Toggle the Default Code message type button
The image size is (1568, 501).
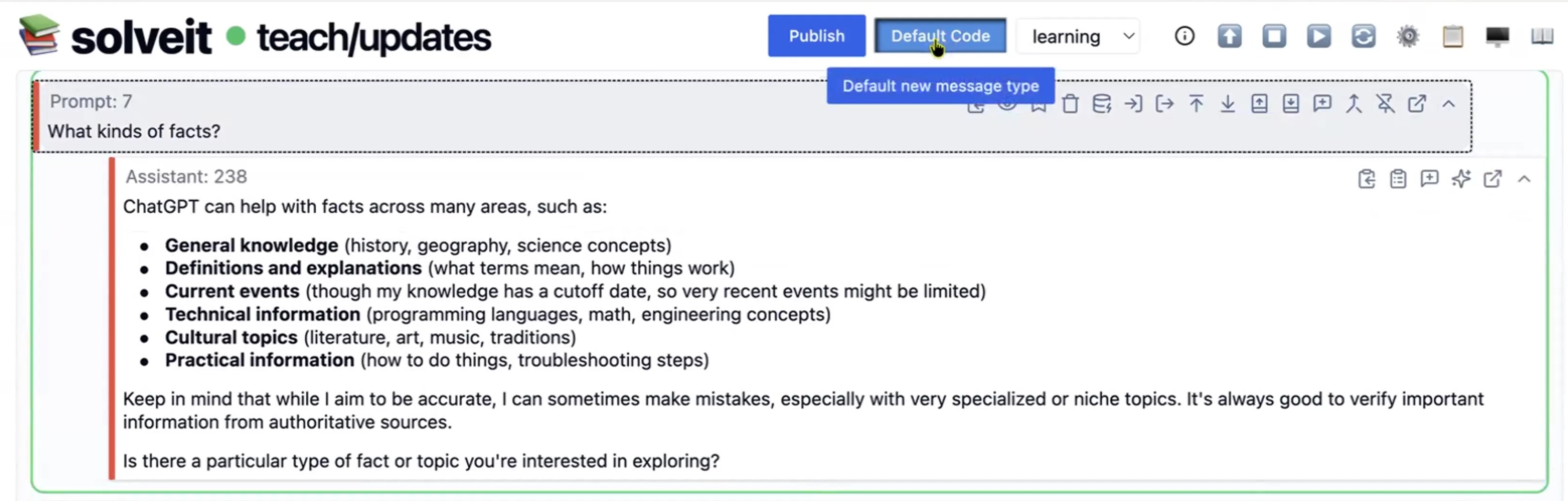(940, 36)
